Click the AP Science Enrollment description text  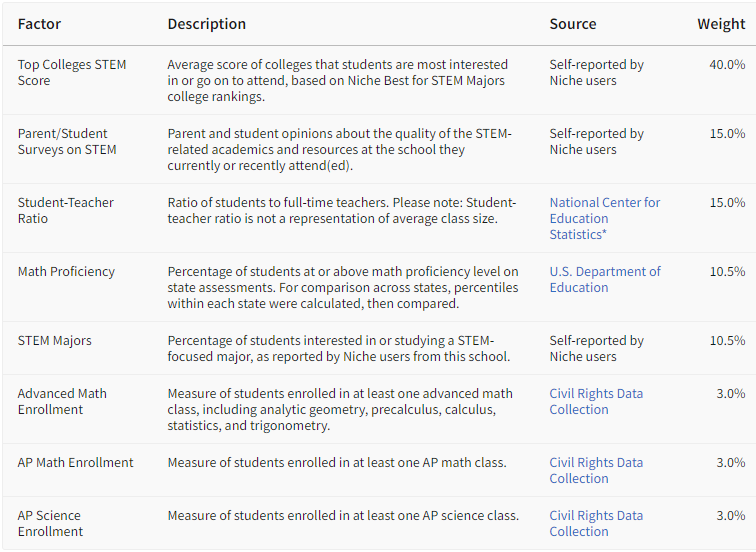click(x=343, y=515)
